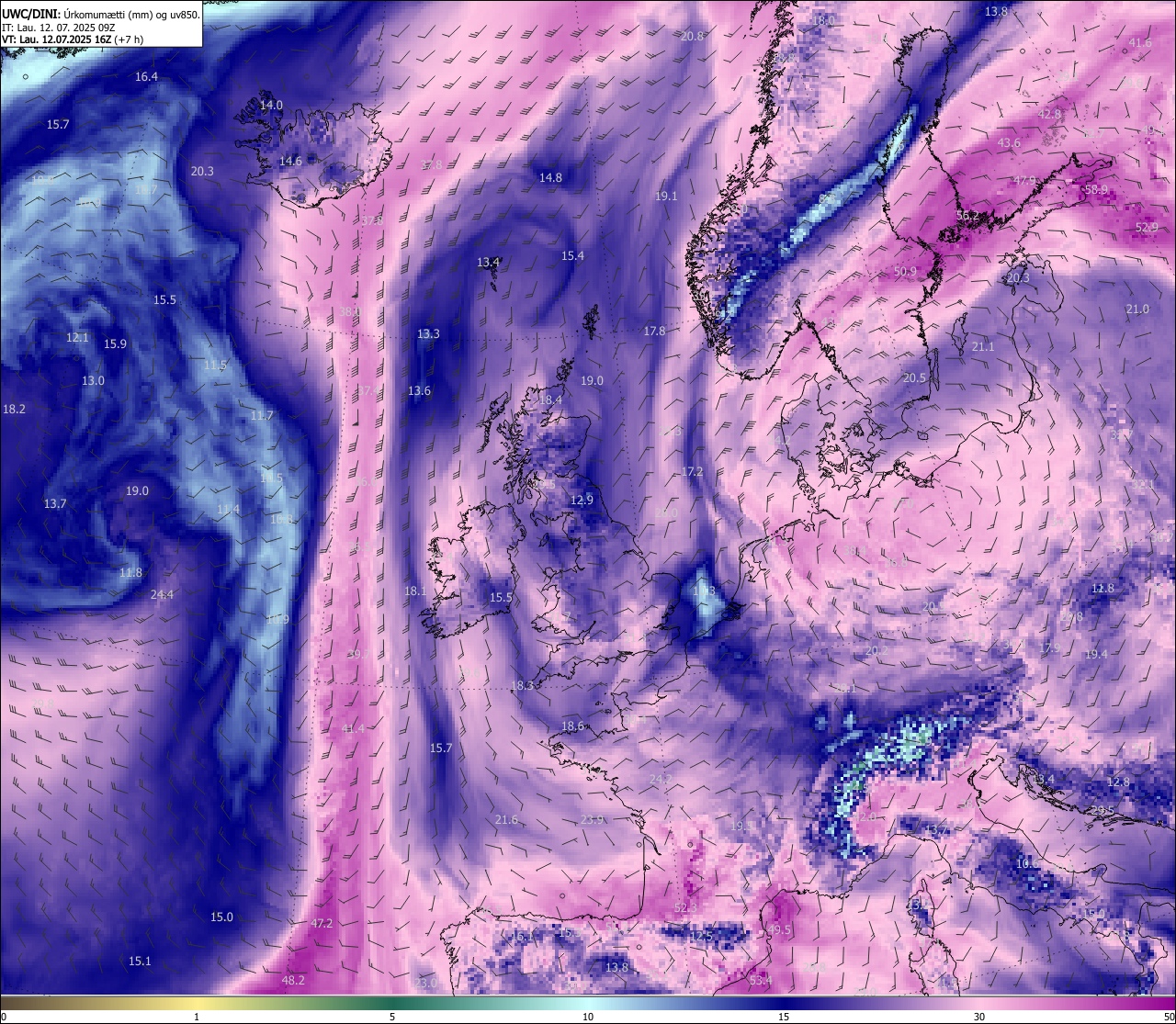This screenshot has width=1176, height=1024.
Task: Click the 18.2 value label
Action: point(14,410)
